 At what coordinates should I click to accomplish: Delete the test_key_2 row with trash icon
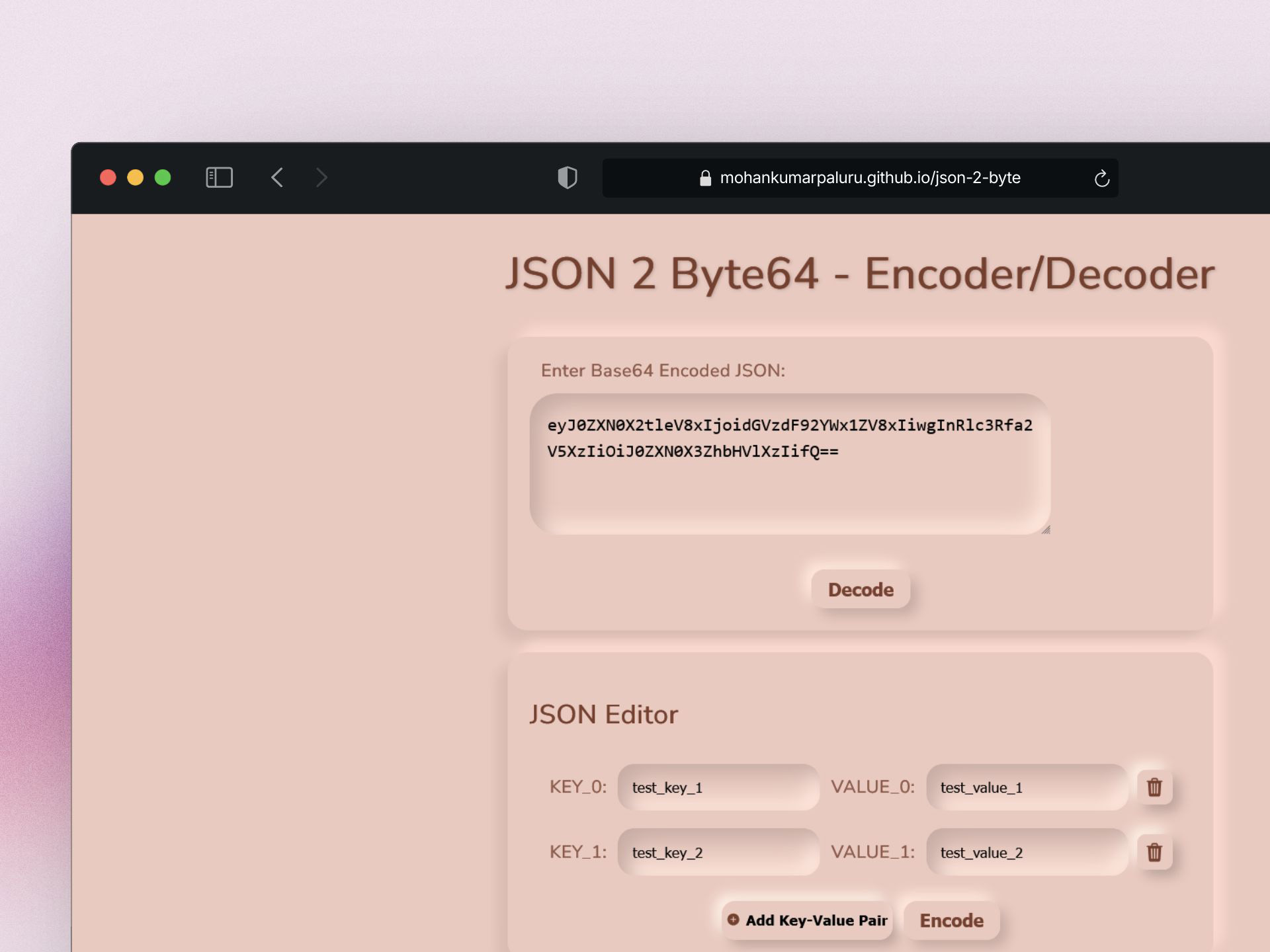pyautogui.click(x=1154, y=852)
